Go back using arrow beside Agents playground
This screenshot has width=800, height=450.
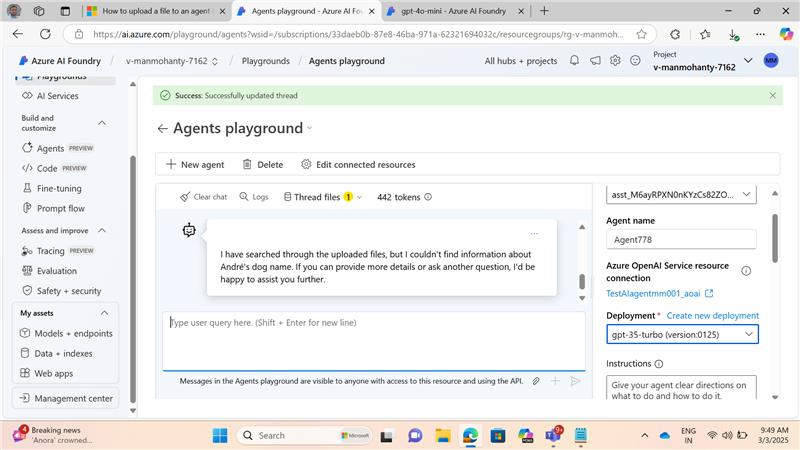162,129
